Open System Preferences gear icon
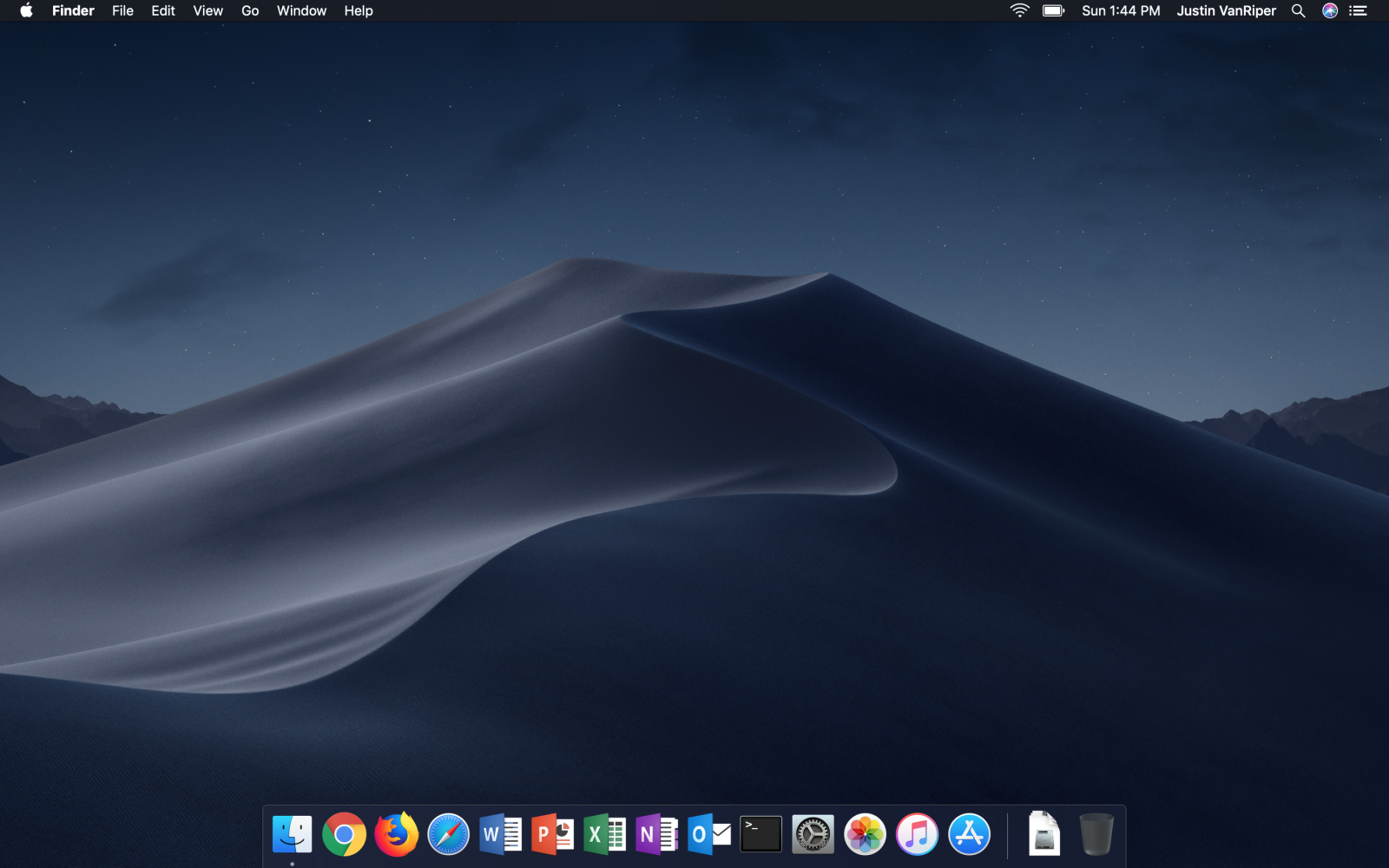This screenshot has height=868, width=1389. (x=813, y=835)
